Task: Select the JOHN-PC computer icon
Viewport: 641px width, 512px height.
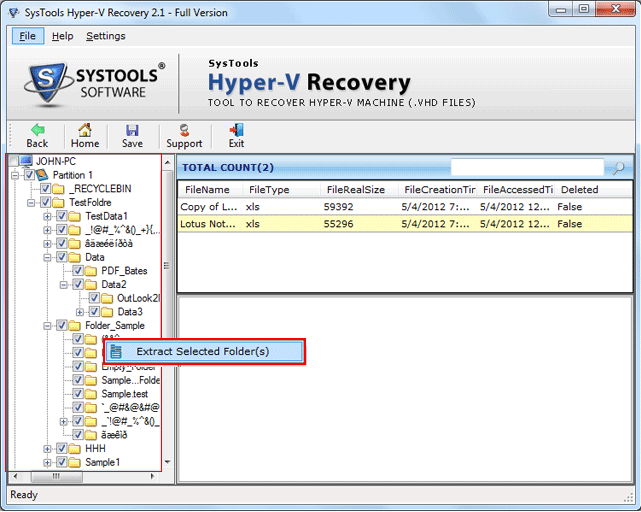Action: tap(26, 161)
